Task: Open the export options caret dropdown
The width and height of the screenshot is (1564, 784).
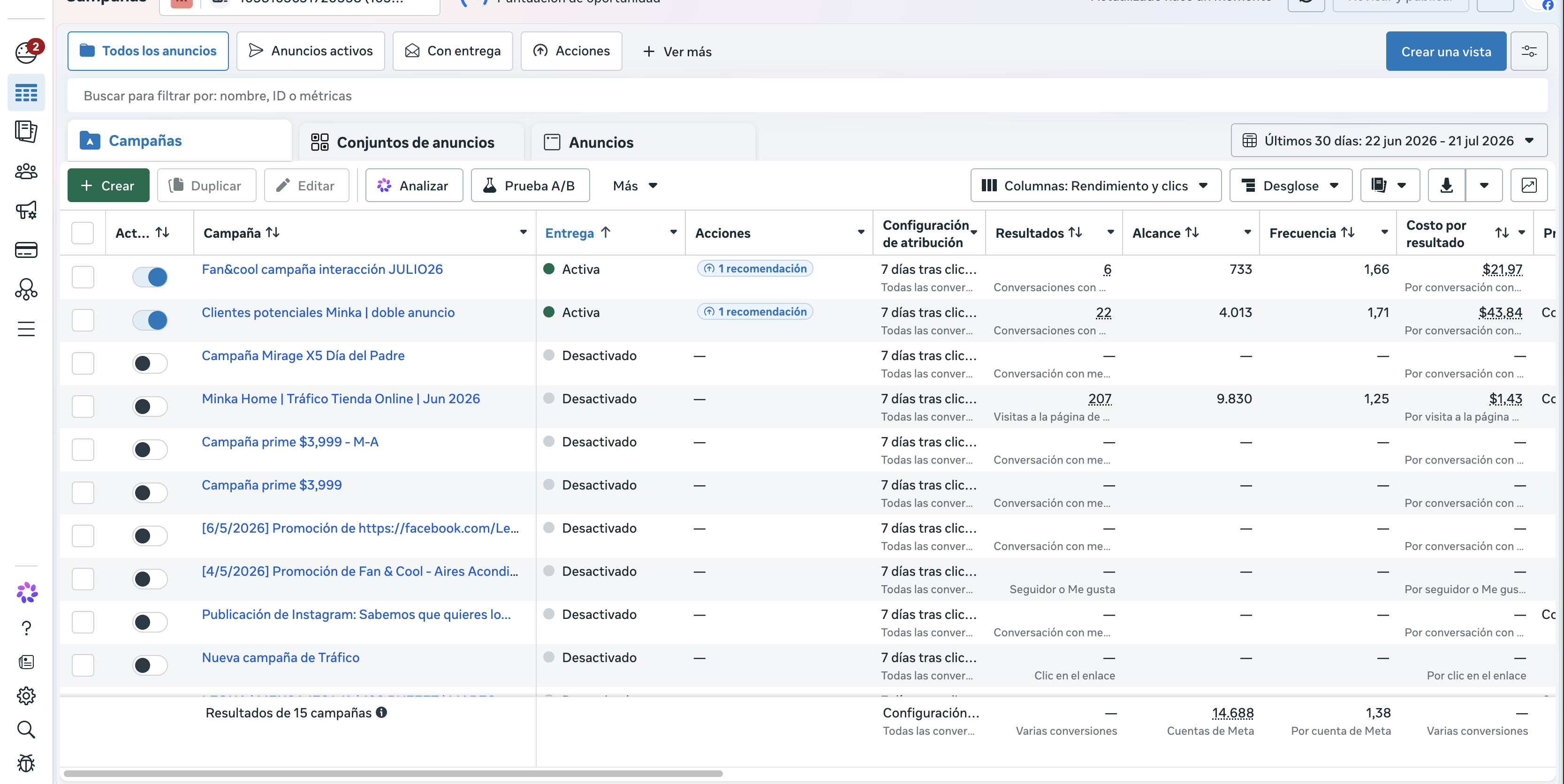Action: [1484, 186]
